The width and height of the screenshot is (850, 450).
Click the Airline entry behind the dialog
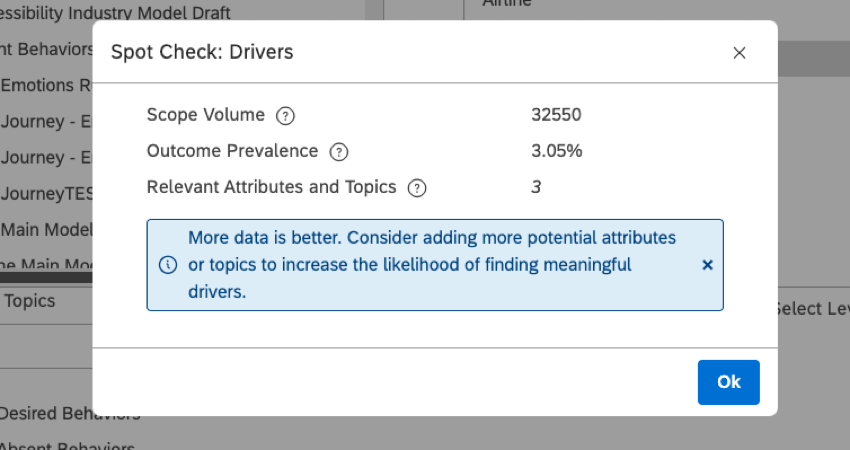tap(507, 4)
